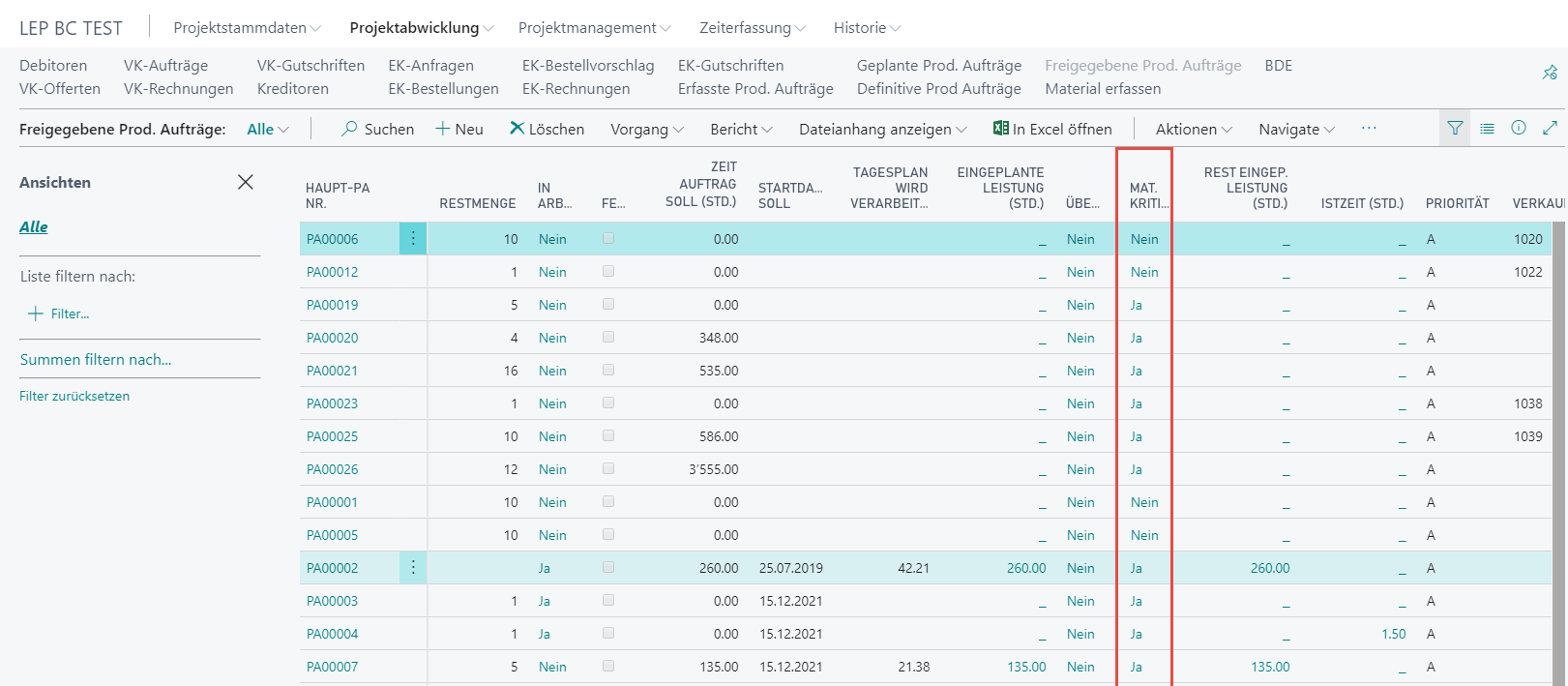Switch list layout with the list-view icon
This screenshot has height=686, width=1568.
pyautogui.click(x=1487, y=129)
